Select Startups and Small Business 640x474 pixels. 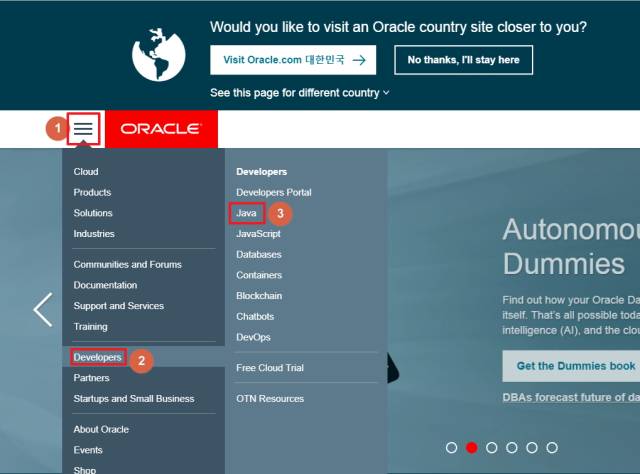click(x=134, y=398)
